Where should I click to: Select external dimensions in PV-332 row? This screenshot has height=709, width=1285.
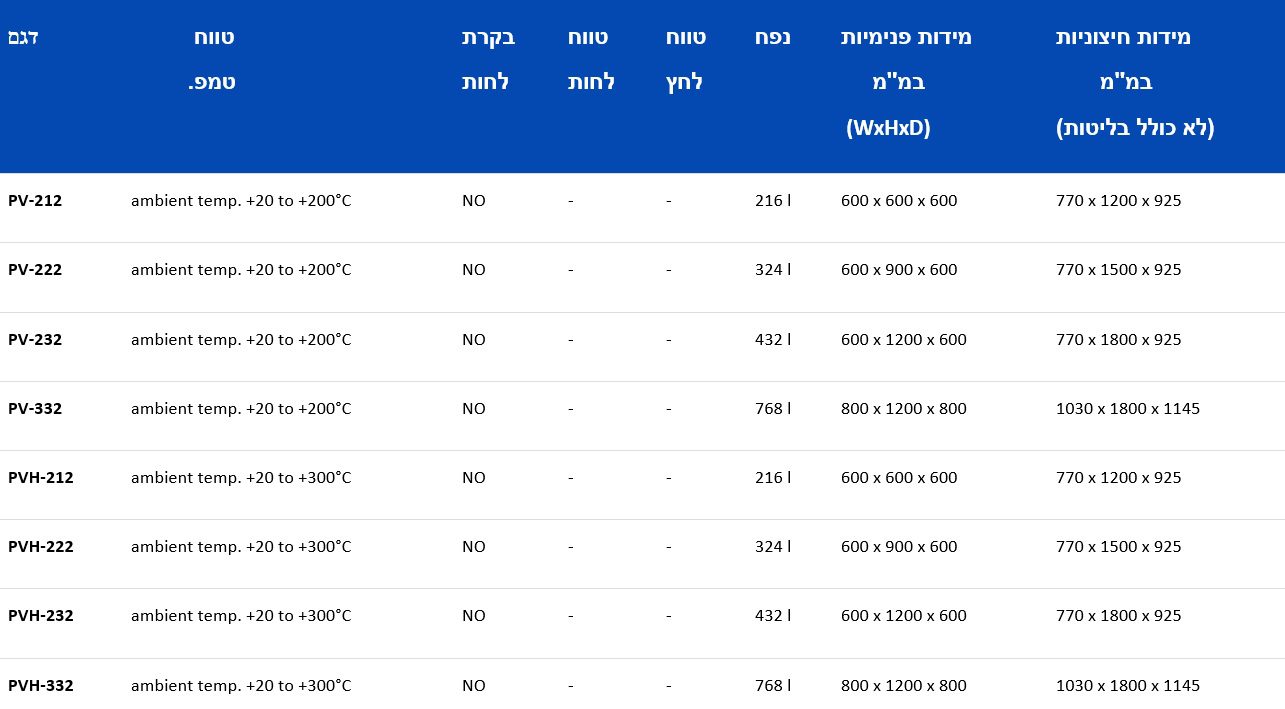[x=1127, y=409]
